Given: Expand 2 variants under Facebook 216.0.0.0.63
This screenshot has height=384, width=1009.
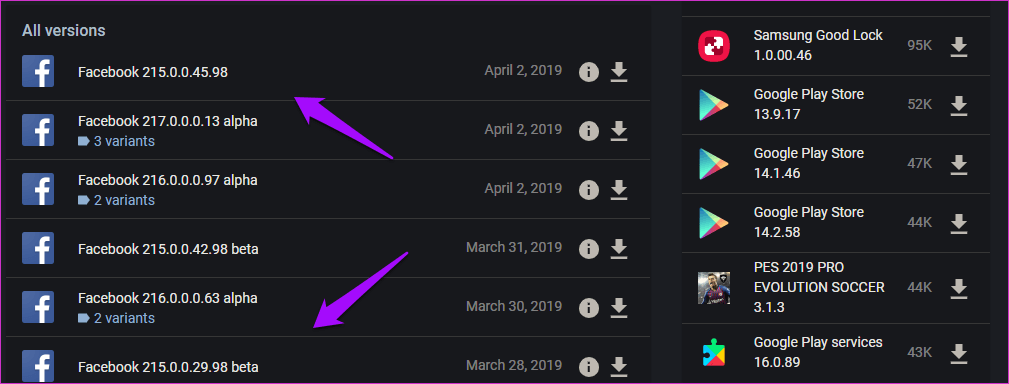Looking at the screenshot, I should (x=116, y=318).
